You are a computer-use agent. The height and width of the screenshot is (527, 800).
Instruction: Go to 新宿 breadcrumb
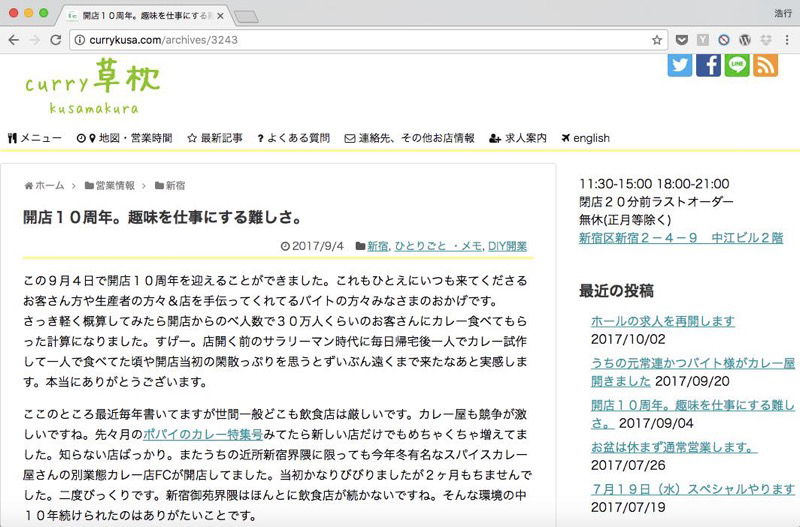(170, 185)
